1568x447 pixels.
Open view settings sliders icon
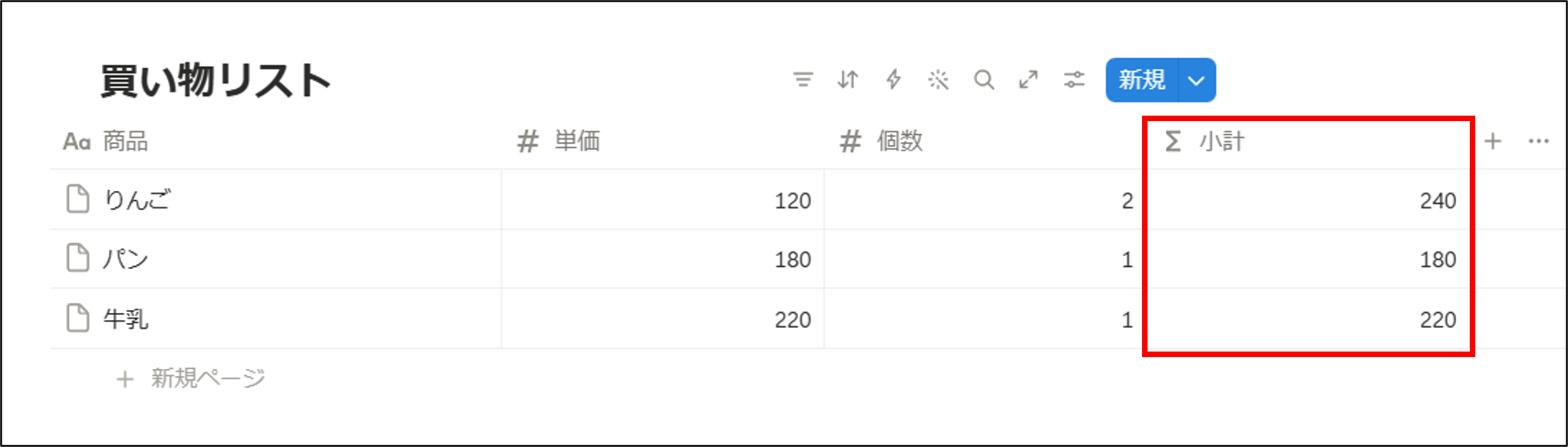tap(1074, 80)
